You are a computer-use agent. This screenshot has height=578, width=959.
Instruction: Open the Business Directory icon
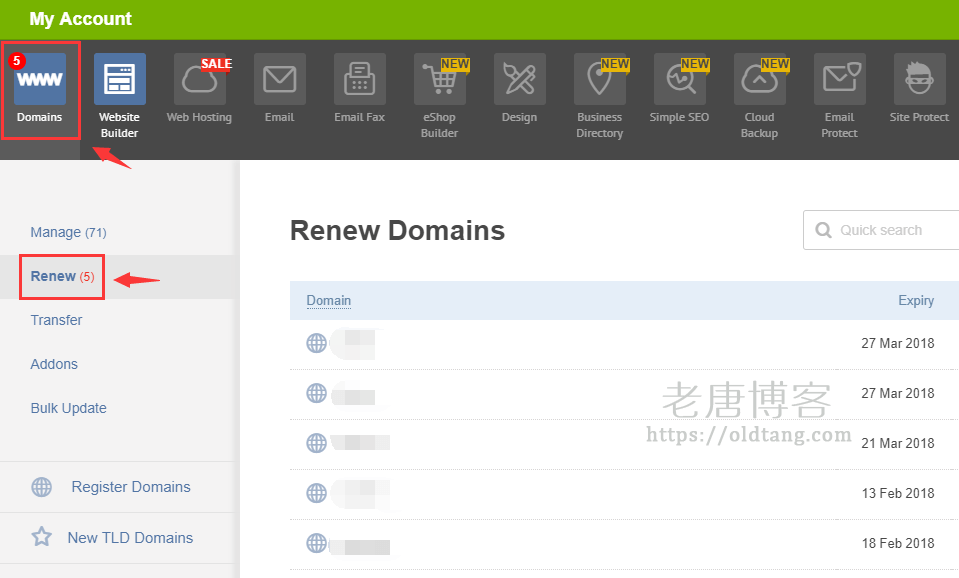600,80
